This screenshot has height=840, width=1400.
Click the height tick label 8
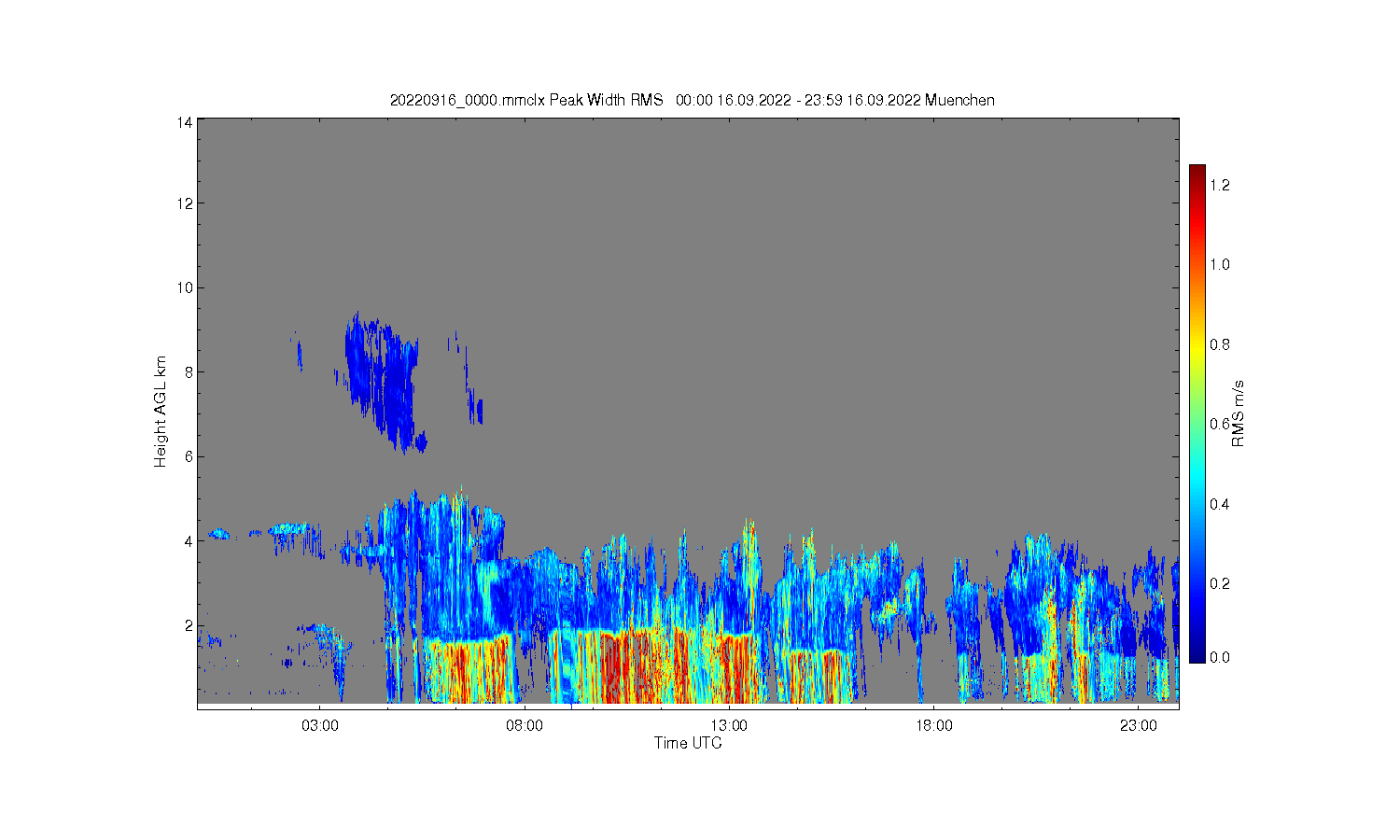(189, 372)
